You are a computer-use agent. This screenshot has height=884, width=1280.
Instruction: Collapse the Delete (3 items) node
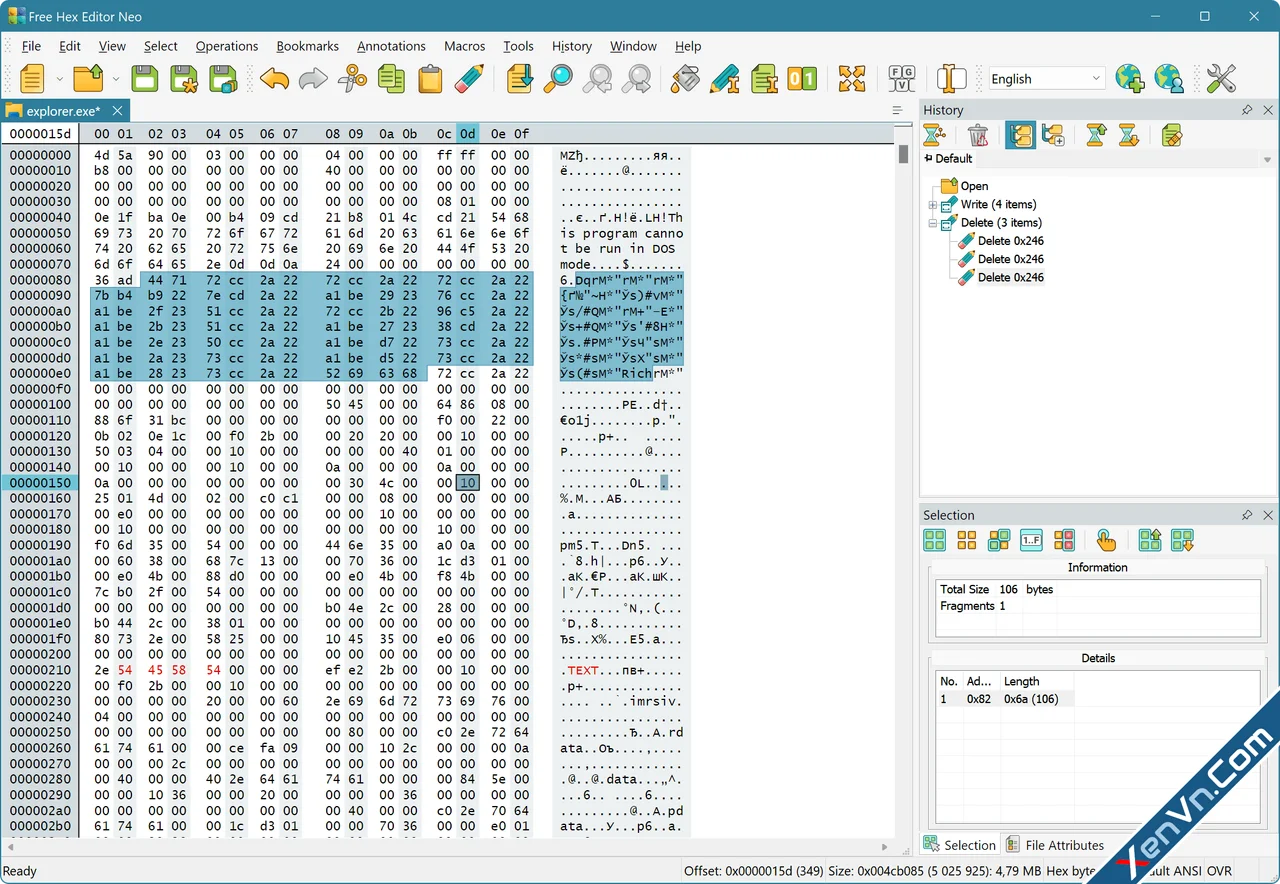933,223
